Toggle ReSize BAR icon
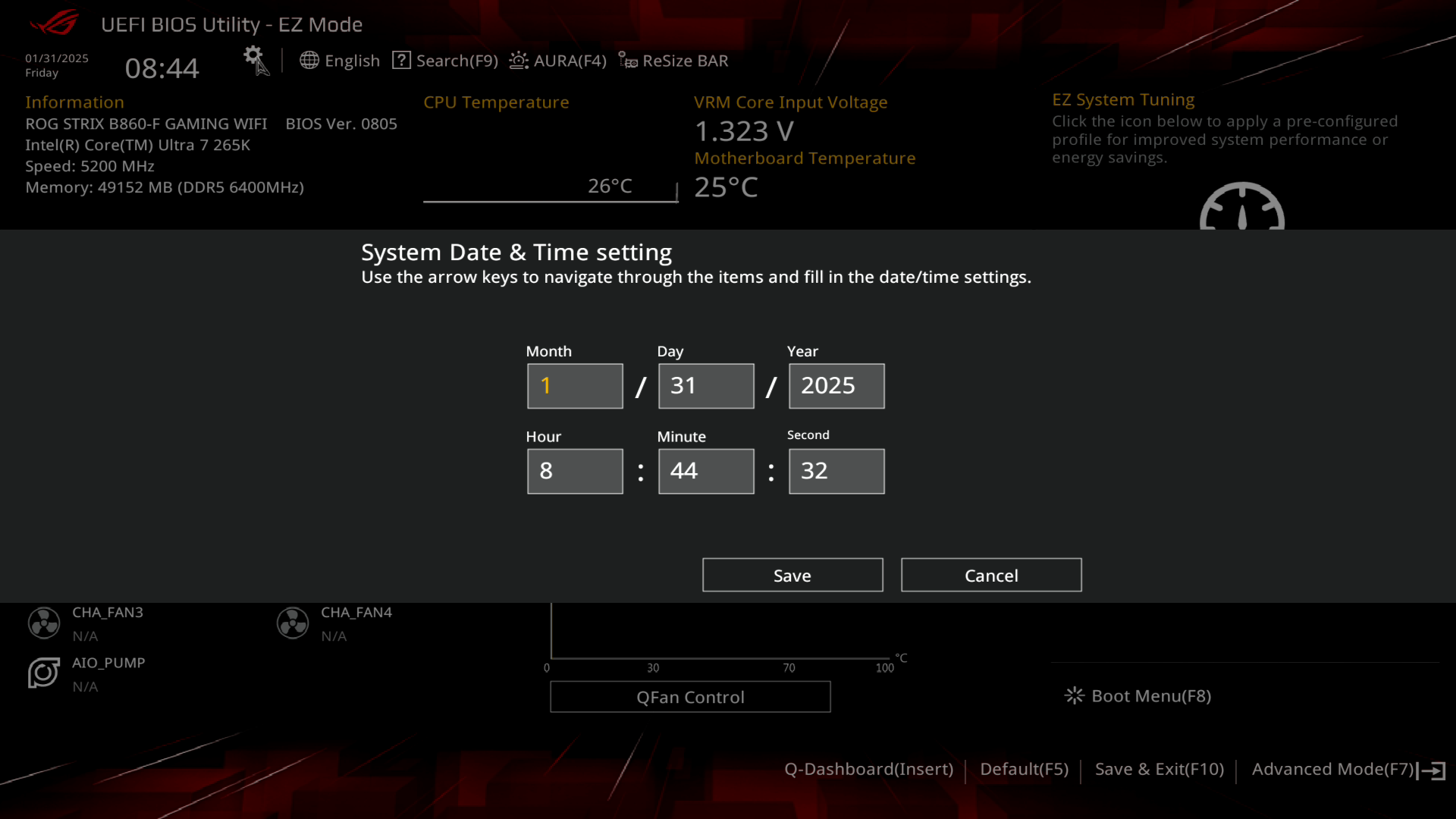The width and height of the screenshot is (1456, 819). coord(628,61)
